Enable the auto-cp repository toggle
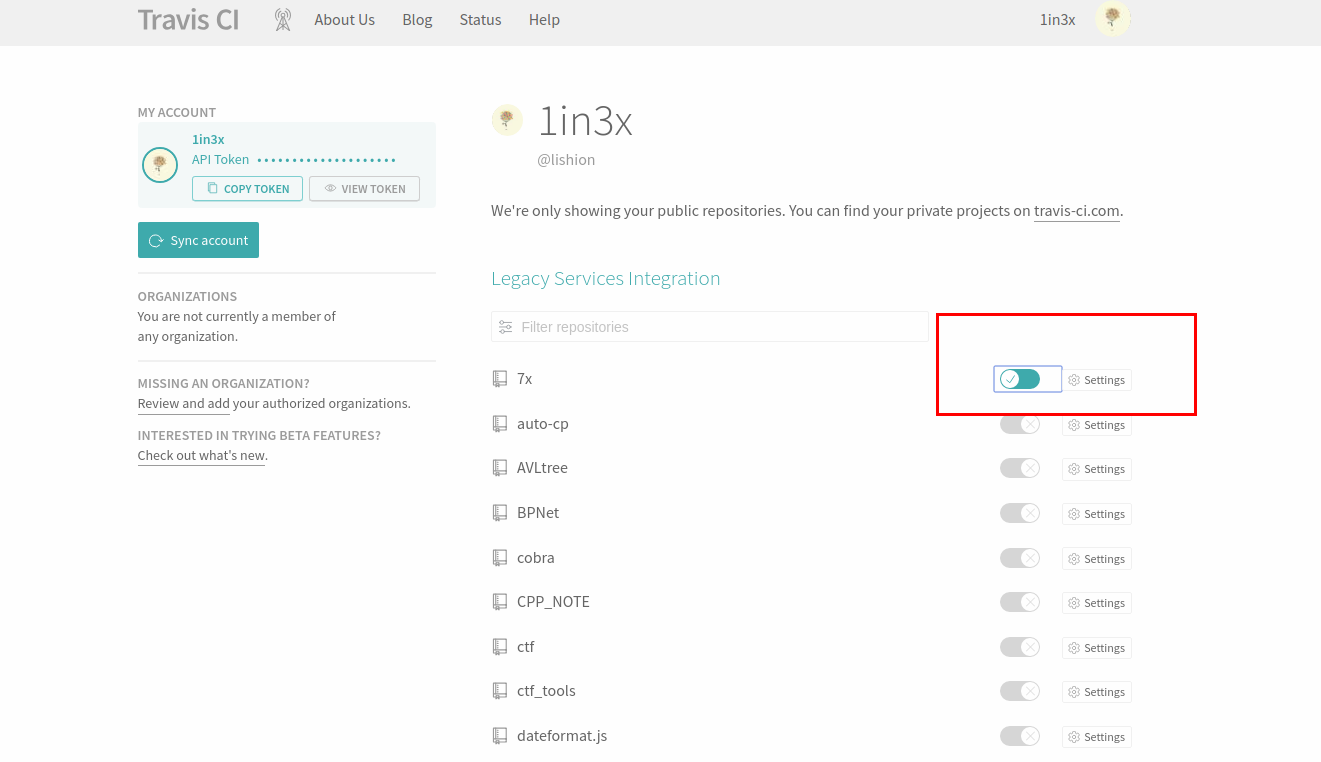The image size is (1321, 762). tap(1020, 425)
